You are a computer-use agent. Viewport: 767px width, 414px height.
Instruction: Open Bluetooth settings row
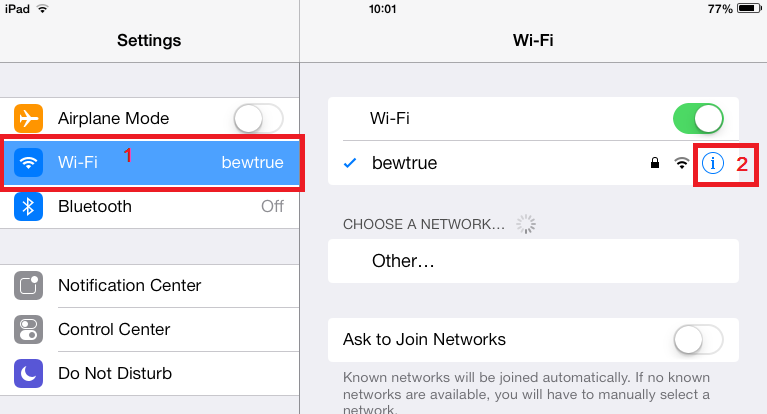pyautogui.click(x=150, y=207)
